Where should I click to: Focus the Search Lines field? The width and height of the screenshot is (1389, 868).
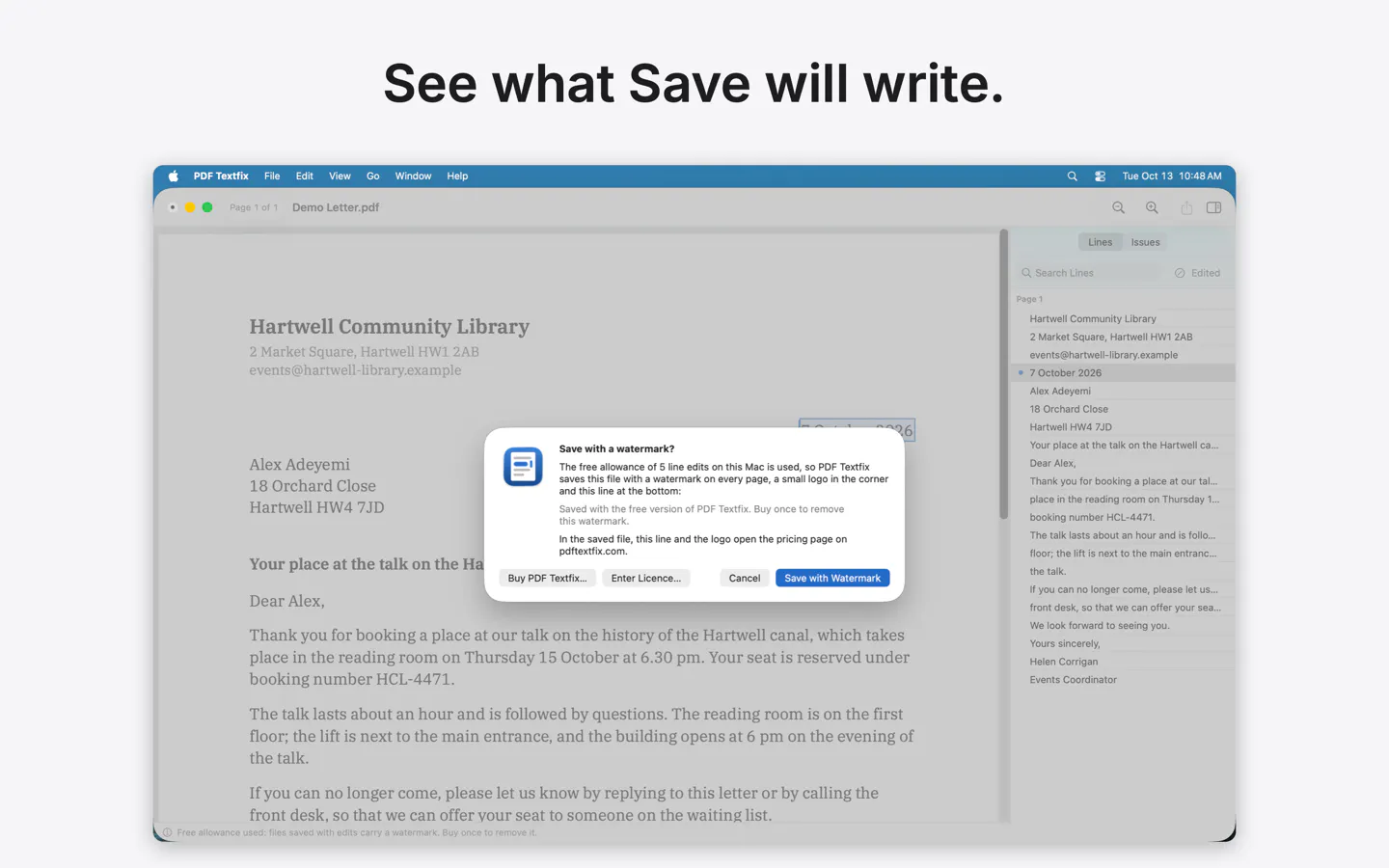pyautogui.click(x=1091, y=273)
